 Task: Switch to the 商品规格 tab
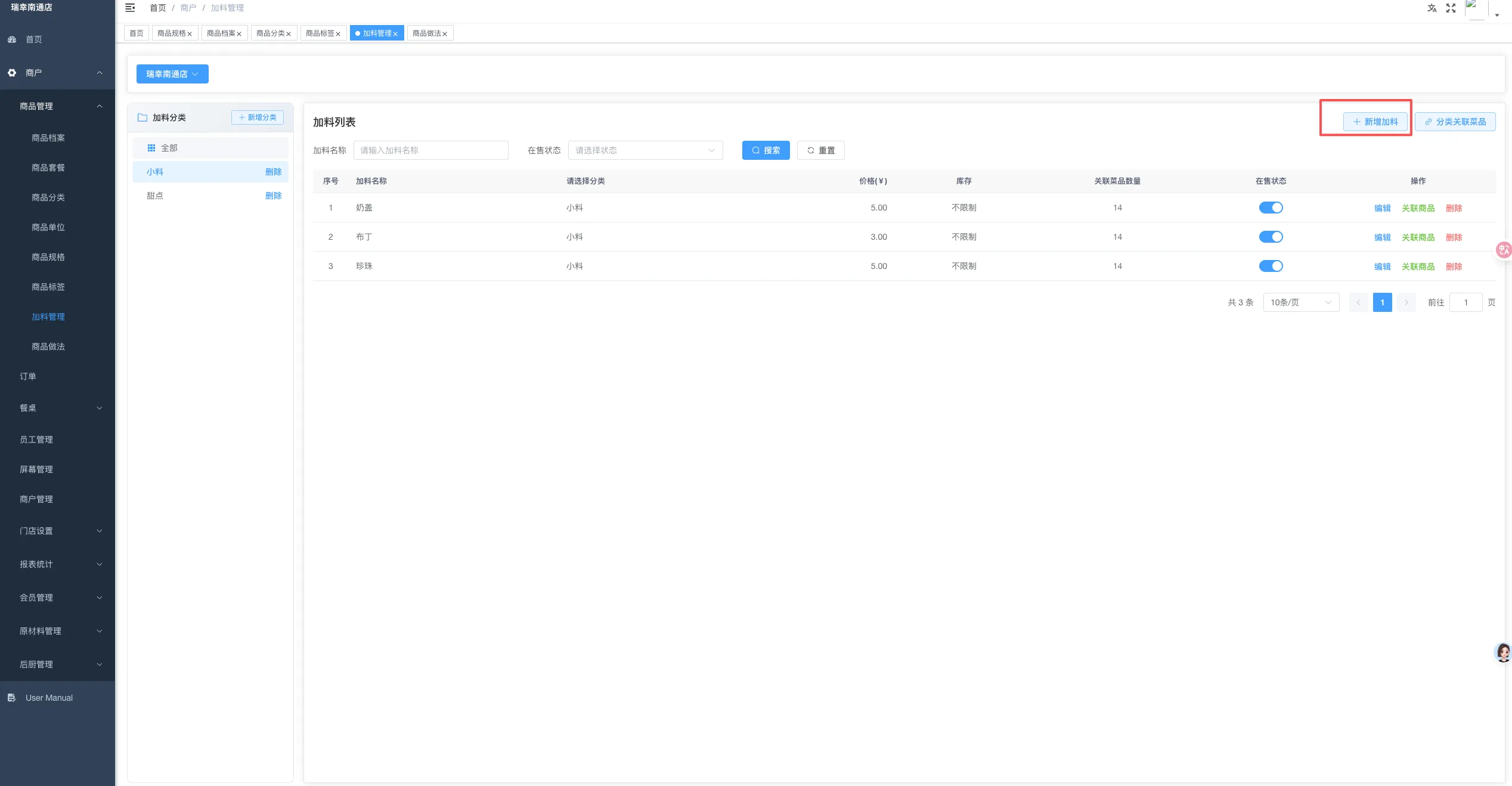171,33
